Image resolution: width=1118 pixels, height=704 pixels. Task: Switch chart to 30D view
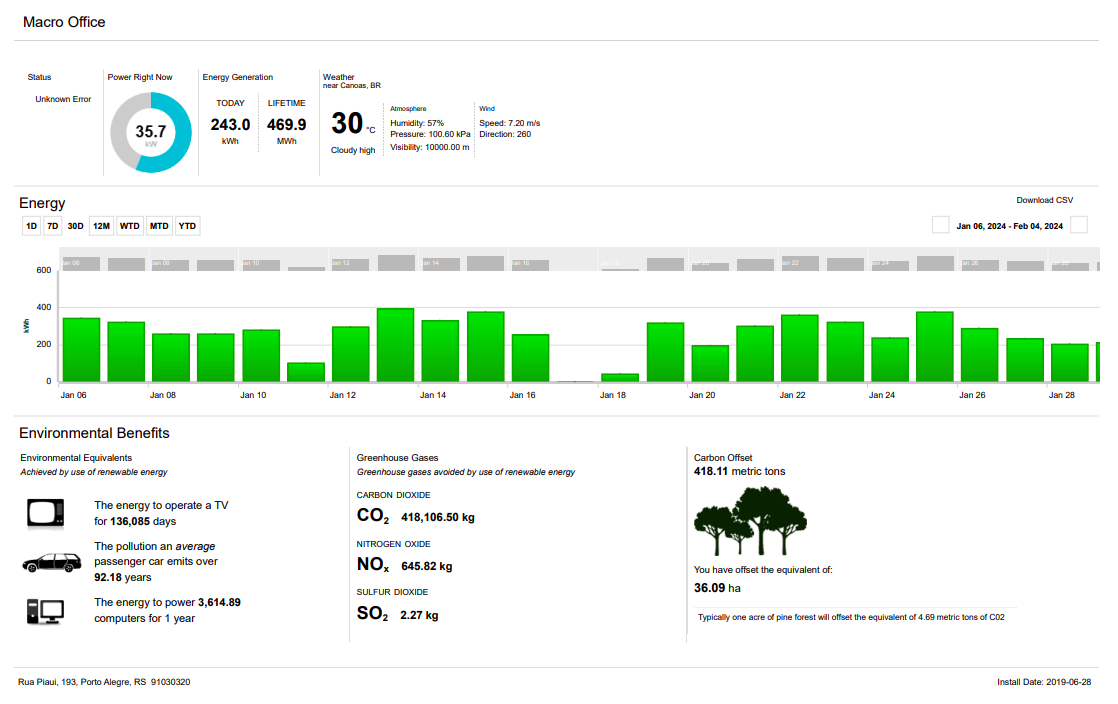[x=76, y=226]
